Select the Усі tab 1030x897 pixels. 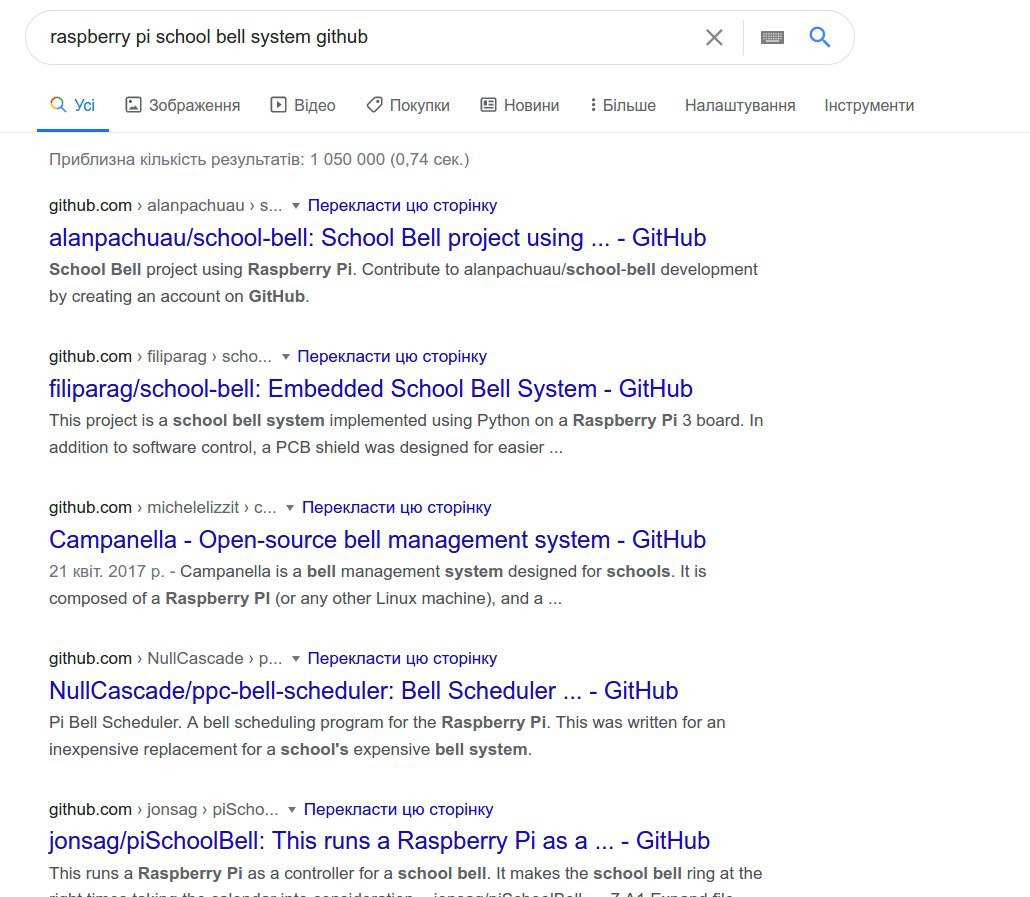(x=72, y=105)
